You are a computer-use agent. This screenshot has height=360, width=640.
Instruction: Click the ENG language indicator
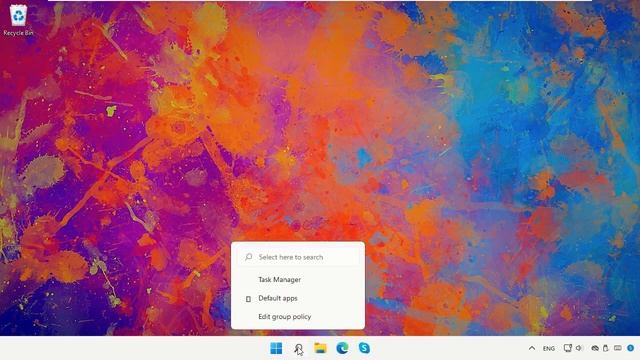[x=549, y=349]
